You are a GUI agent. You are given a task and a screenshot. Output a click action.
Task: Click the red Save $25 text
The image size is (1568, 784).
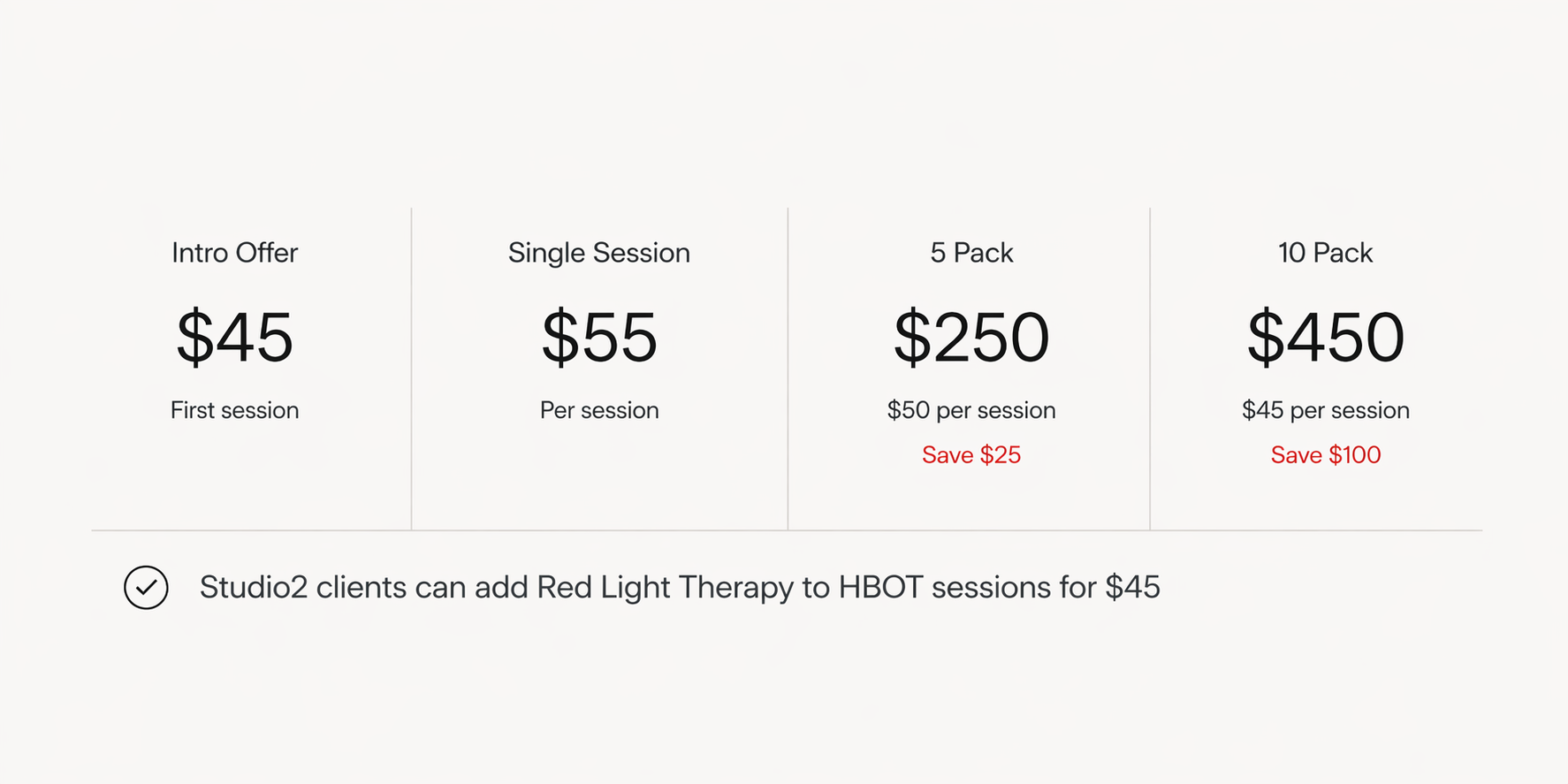(970, 455)
